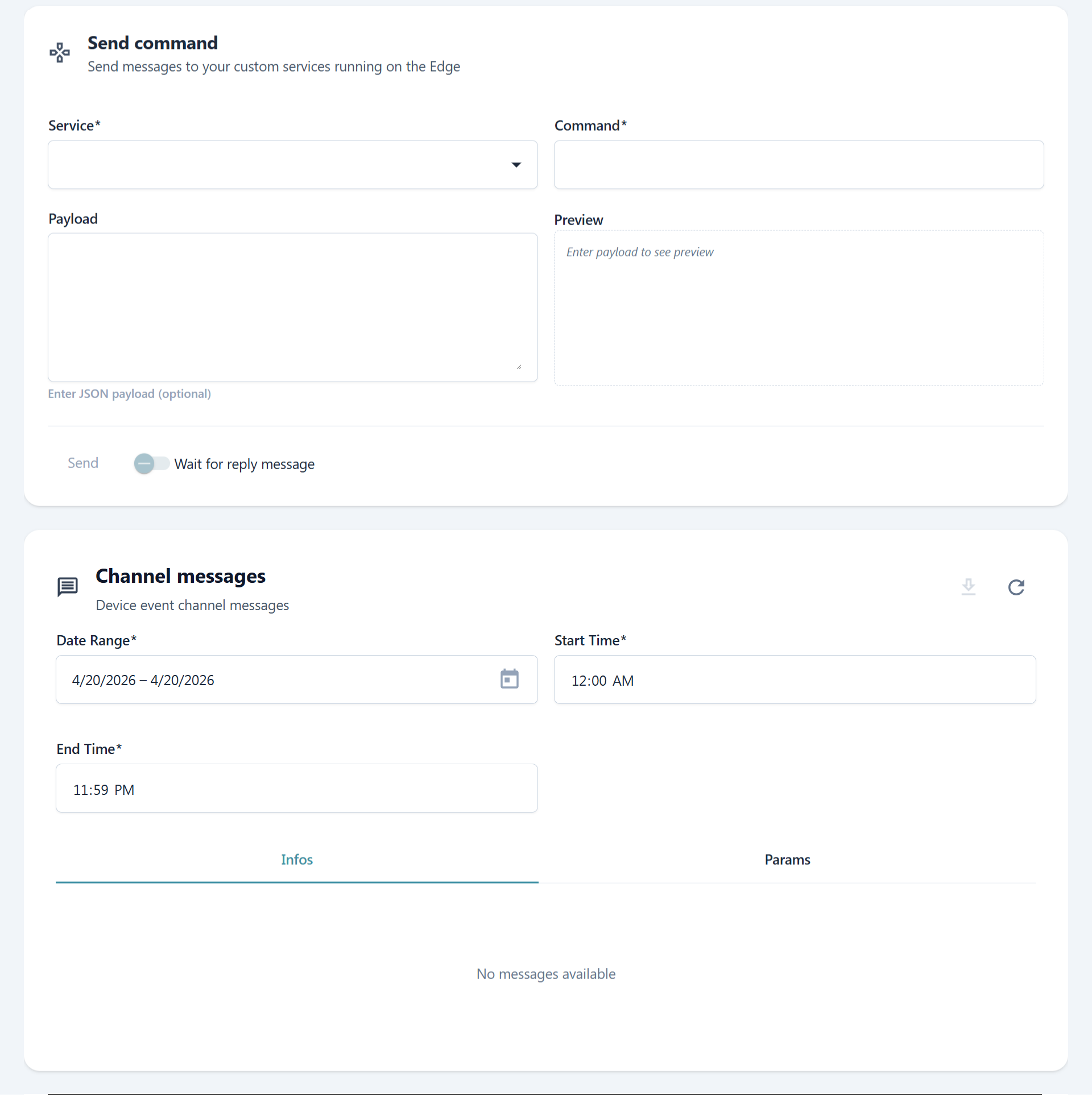The width and height of the screenshot is (1092, 1098).
Task: Click the Date Range text 4/20/2026 – 4/20/2026
Action: tap(143, 681)
